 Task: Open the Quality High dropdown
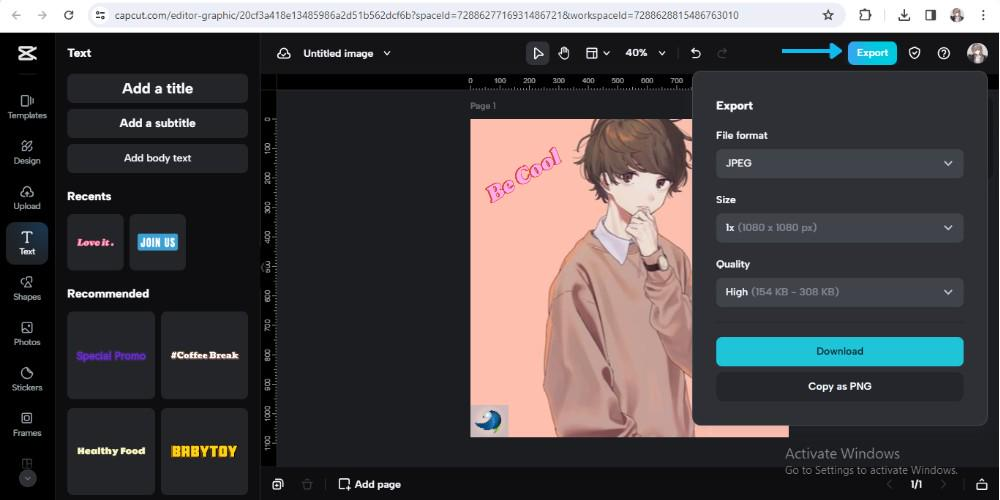pyautogui.click(x=839, y=292)
